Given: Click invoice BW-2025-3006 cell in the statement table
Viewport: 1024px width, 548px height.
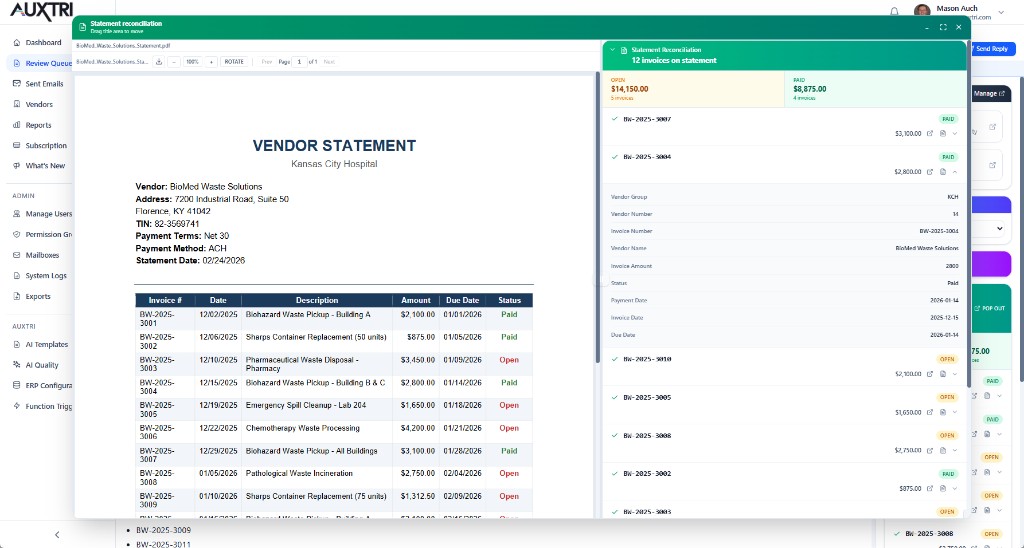Looking at the screenshot, I should [165, 432].
